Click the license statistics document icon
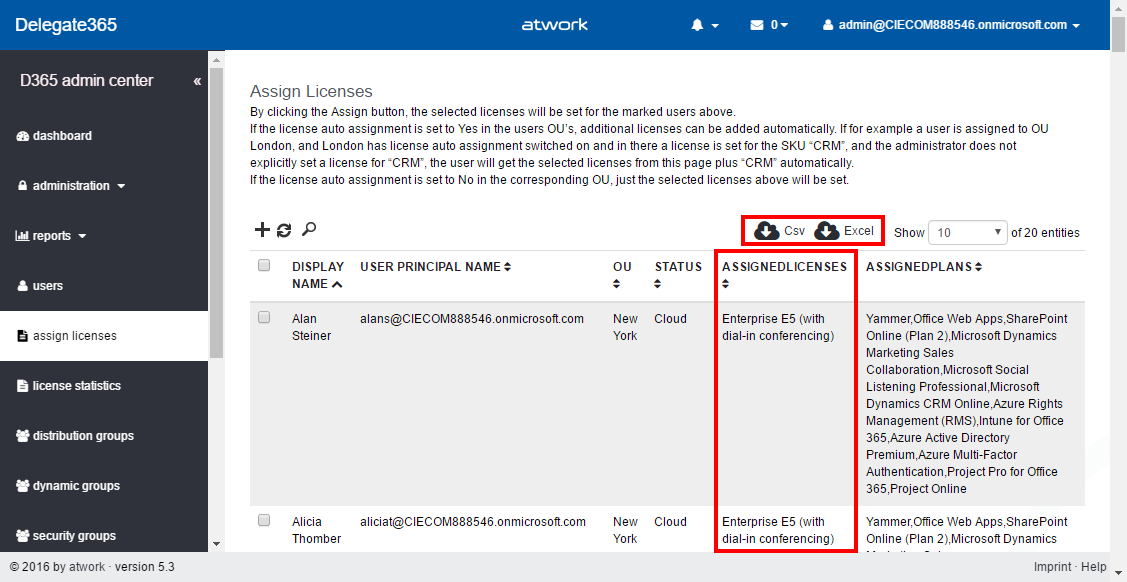Image resolution: width=1127 pixels, height=582 pixels. [22, 386]
